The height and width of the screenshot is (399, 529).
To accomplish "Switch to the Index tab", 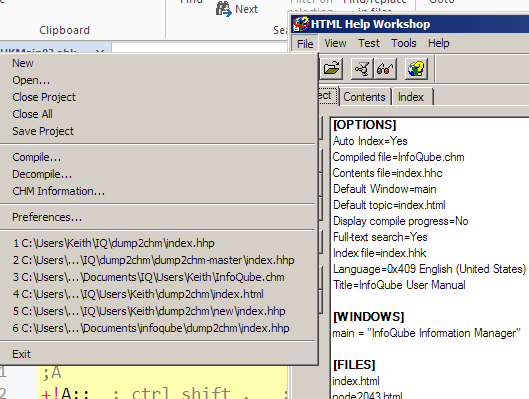I will (411, 97).
